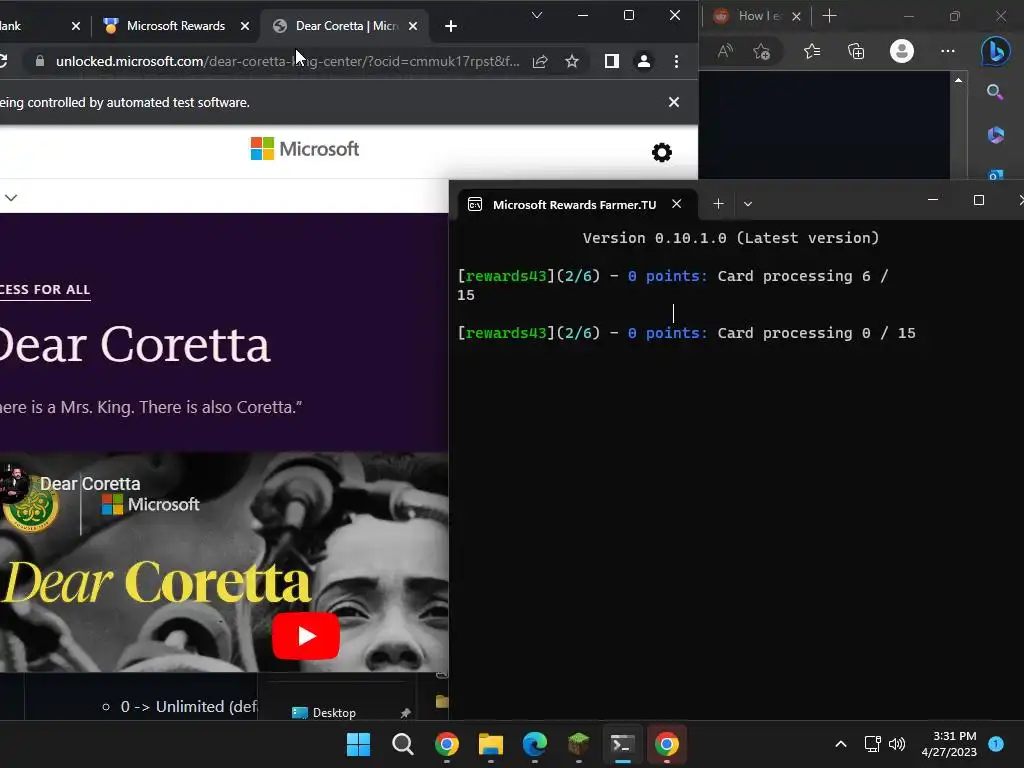Viewport: 1024px width, 768px height.
Task: Open page settings gear icon
Action: (662, 152)
